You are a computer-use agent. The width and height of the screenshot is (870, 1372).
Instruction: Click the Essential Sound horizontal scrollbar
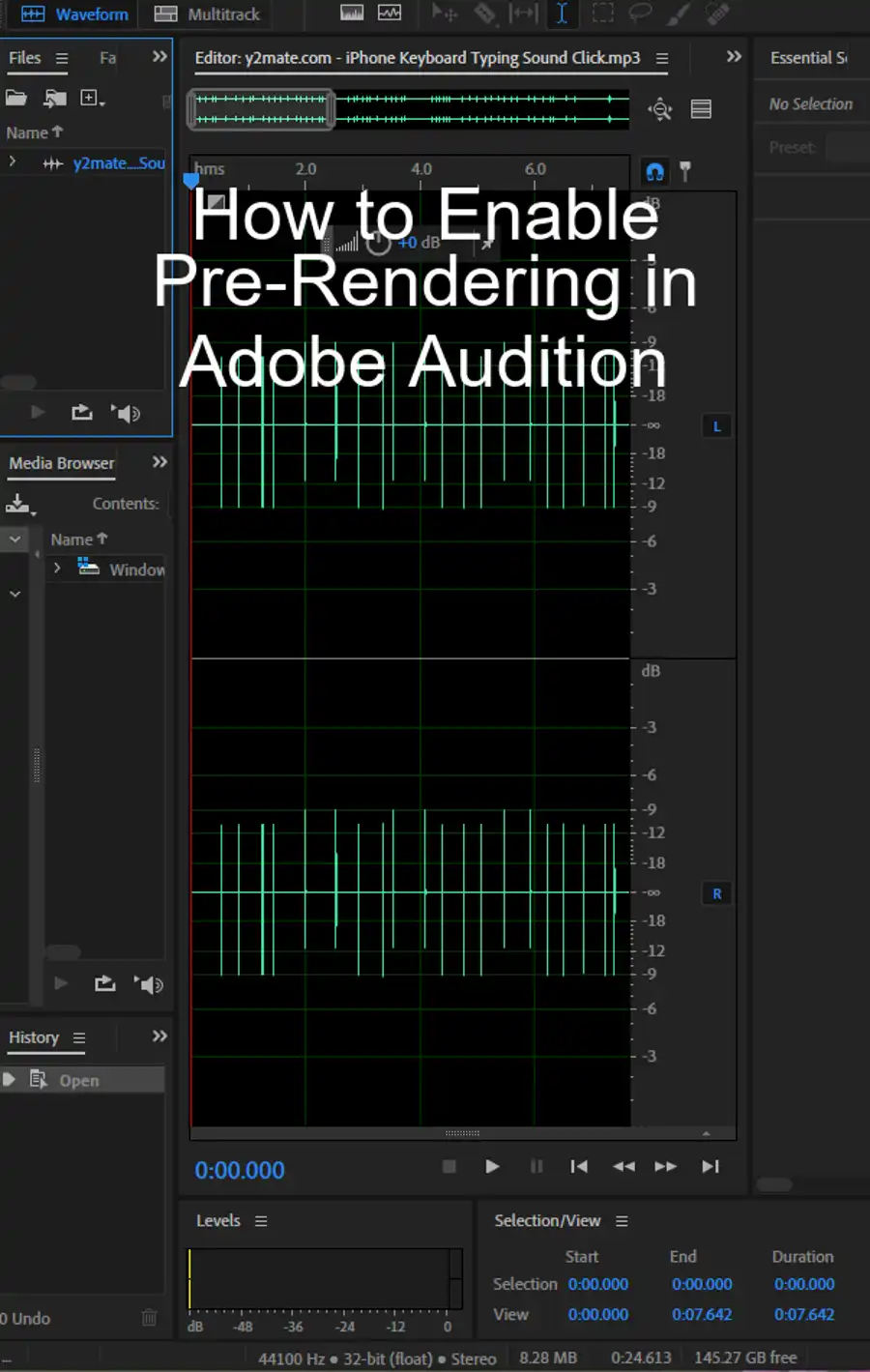(x=773, y=1184)
